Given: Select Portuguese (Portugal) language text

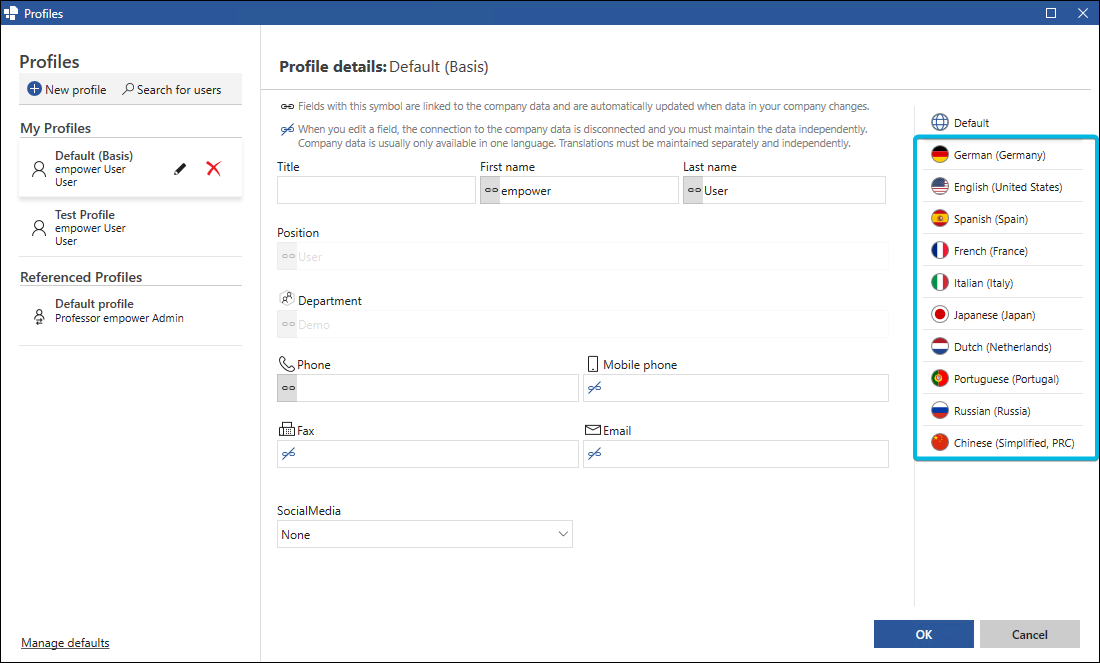Looking at the screenshot, I should tap(1006, 379).
